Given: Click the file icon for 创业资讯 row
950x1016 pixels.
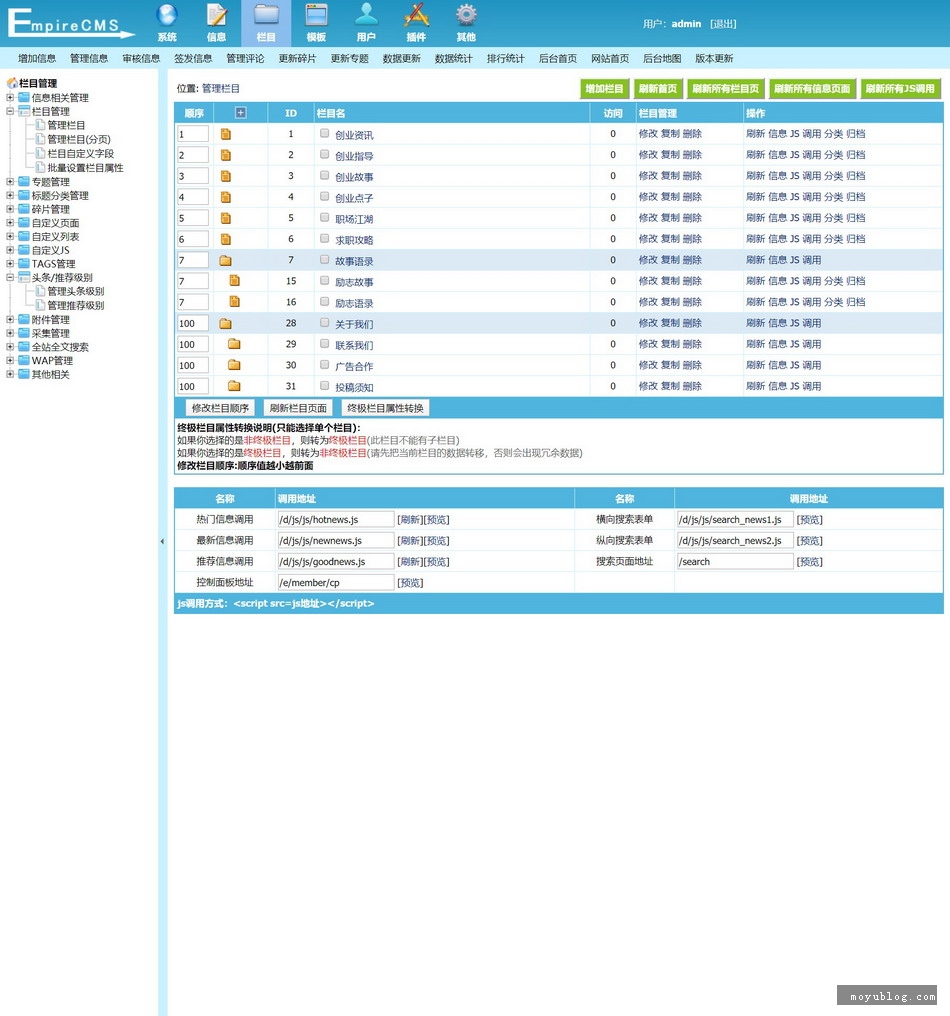Looking at the screenshot, I should [x=226, y=134].
